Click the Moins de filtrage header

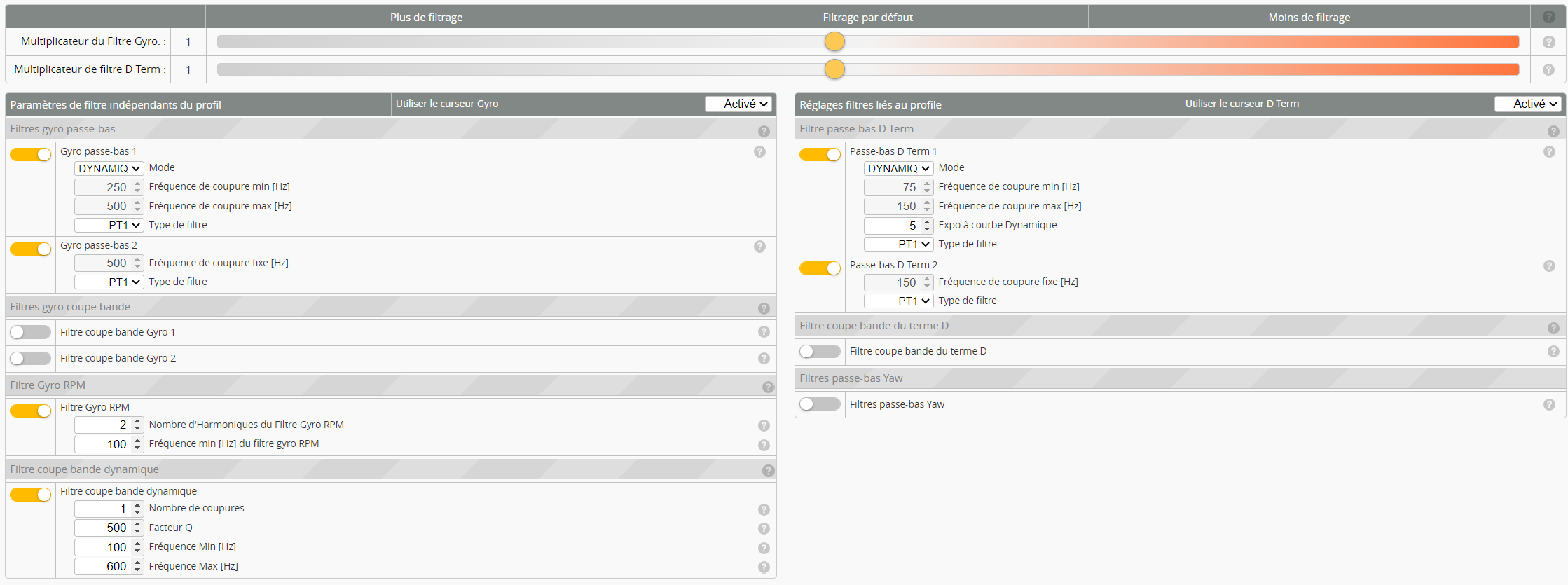[x=1309, y=18]
